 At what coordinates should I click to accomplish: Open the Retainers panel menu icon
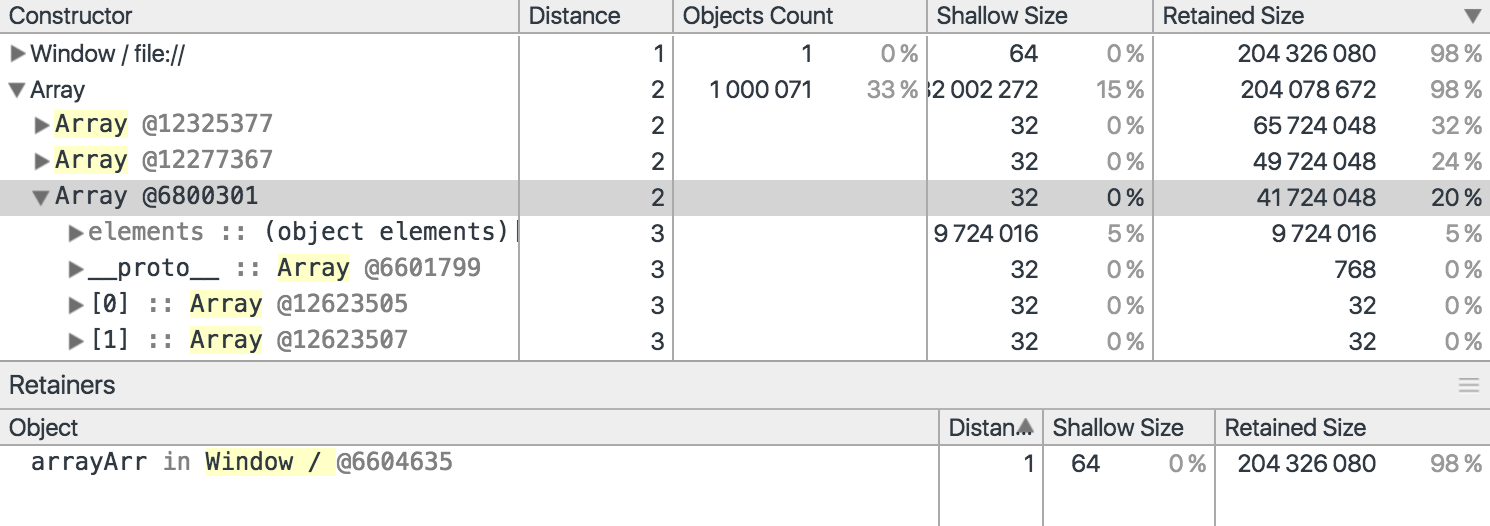pos(1468,386)
